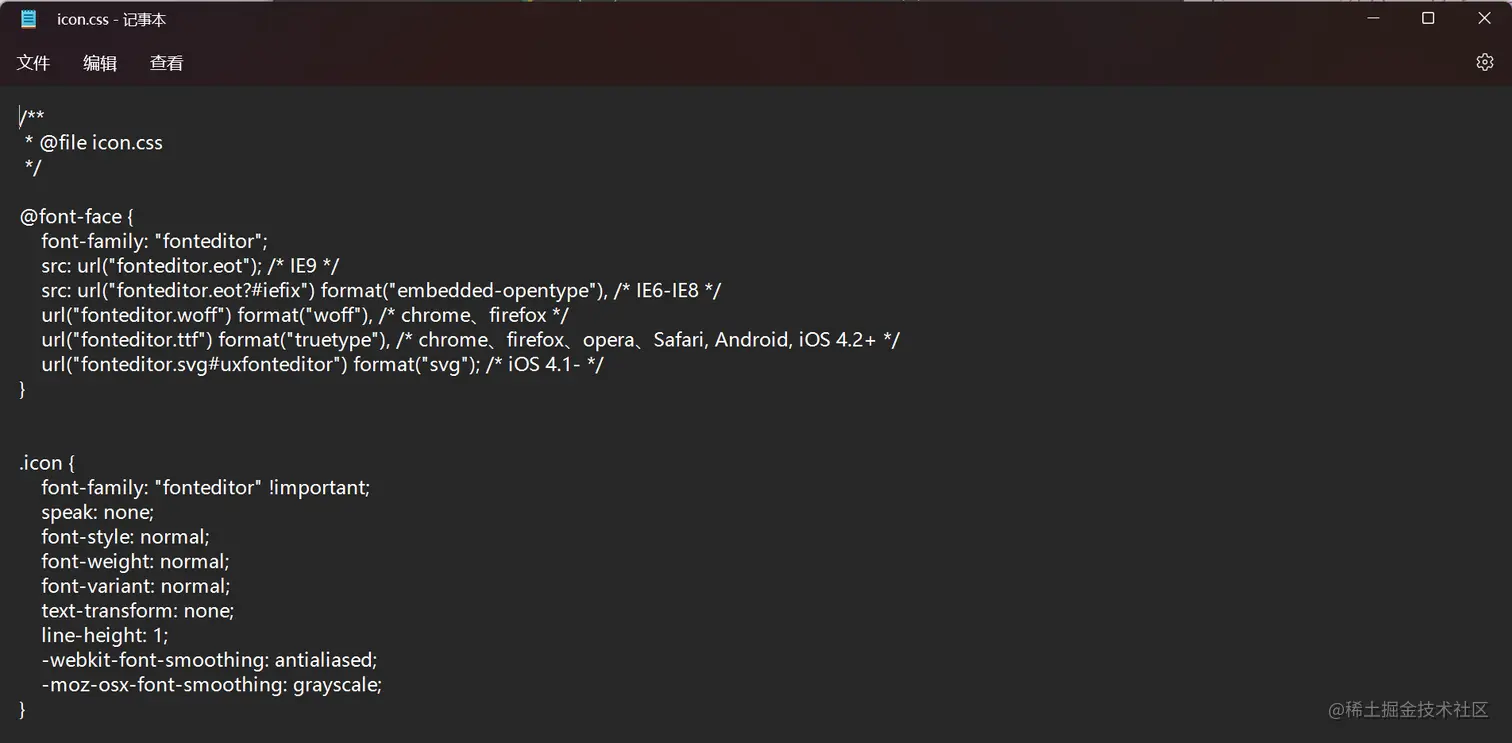Click the "text-transform: none;" line

coord(137,610)
